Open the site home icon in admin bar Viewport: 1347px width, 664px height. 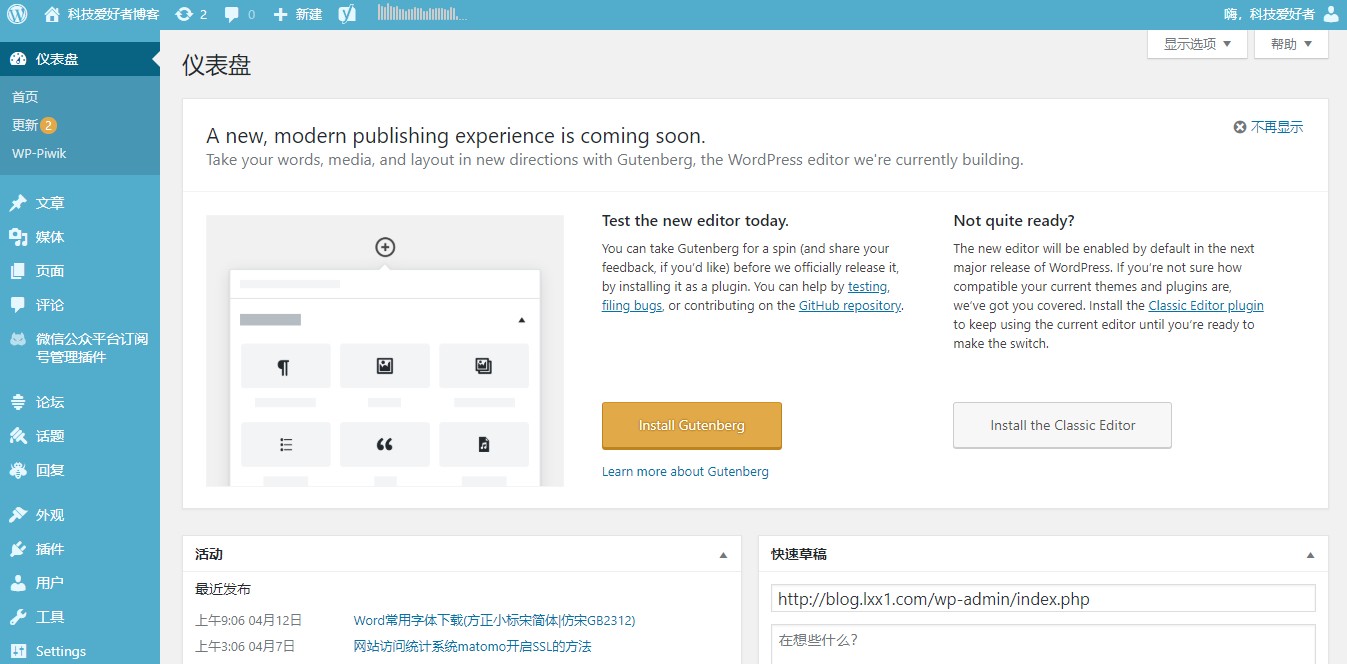click(x=52, y=14)
